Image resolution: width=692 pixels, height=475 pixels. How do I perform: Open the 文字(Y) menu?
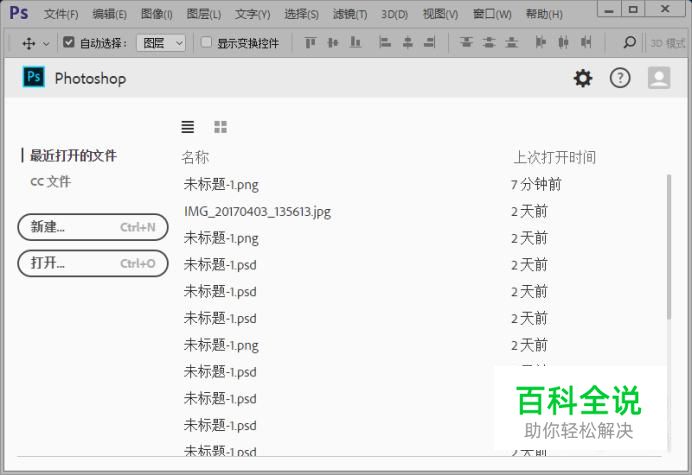coord(252,14)
